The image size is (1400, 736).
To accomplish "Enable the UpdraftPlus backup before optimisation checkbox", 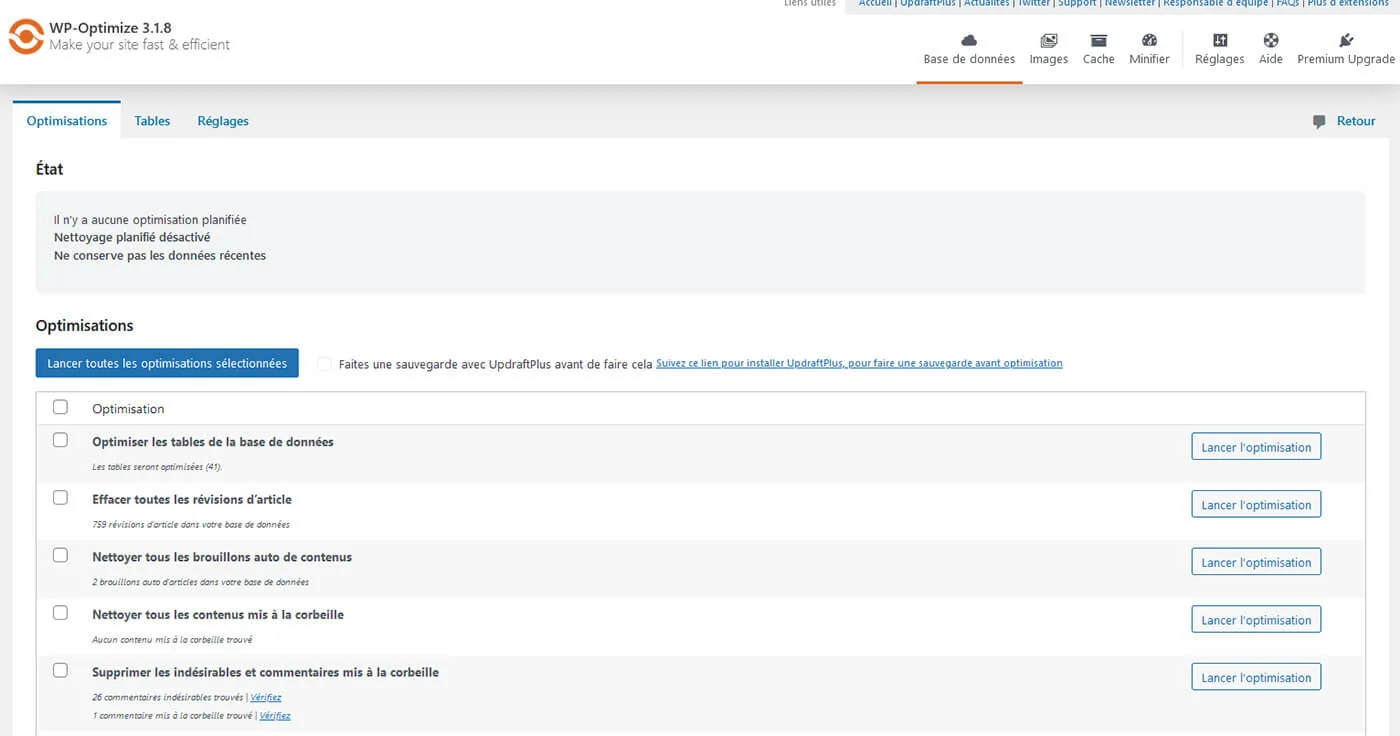I will point(324,364).
